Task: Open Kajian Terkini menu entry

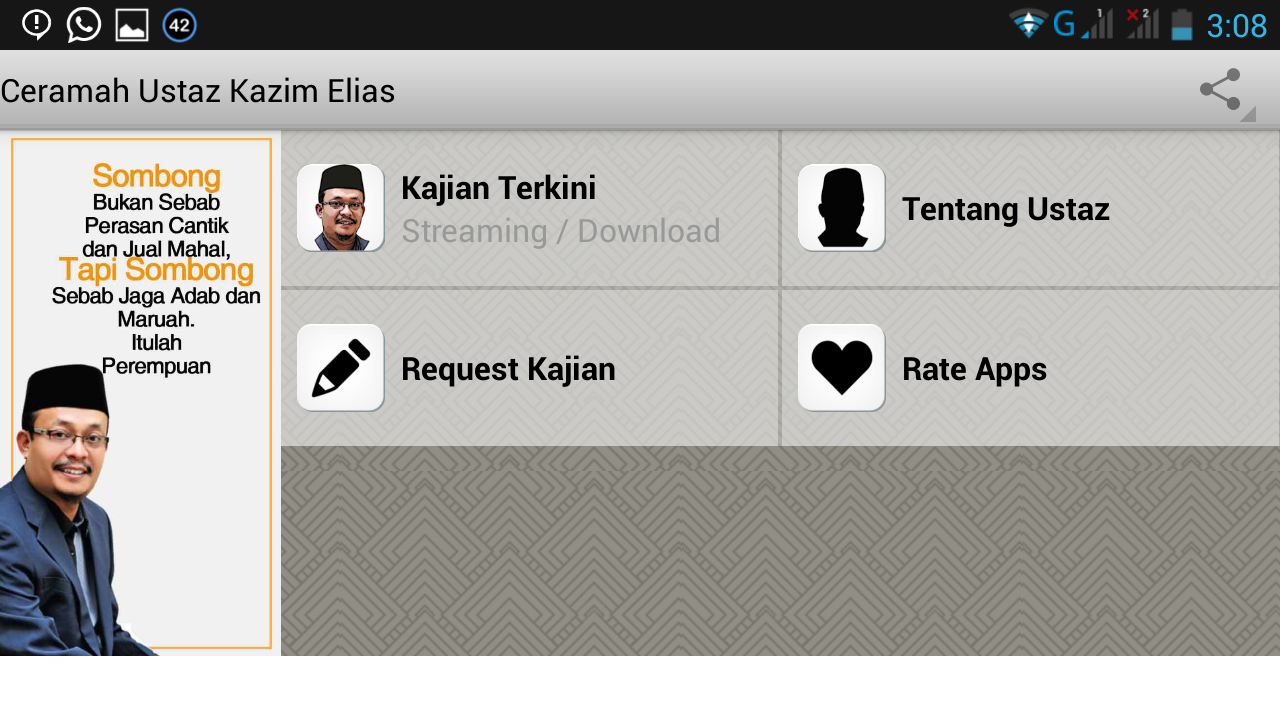Action: coord(530,208)
